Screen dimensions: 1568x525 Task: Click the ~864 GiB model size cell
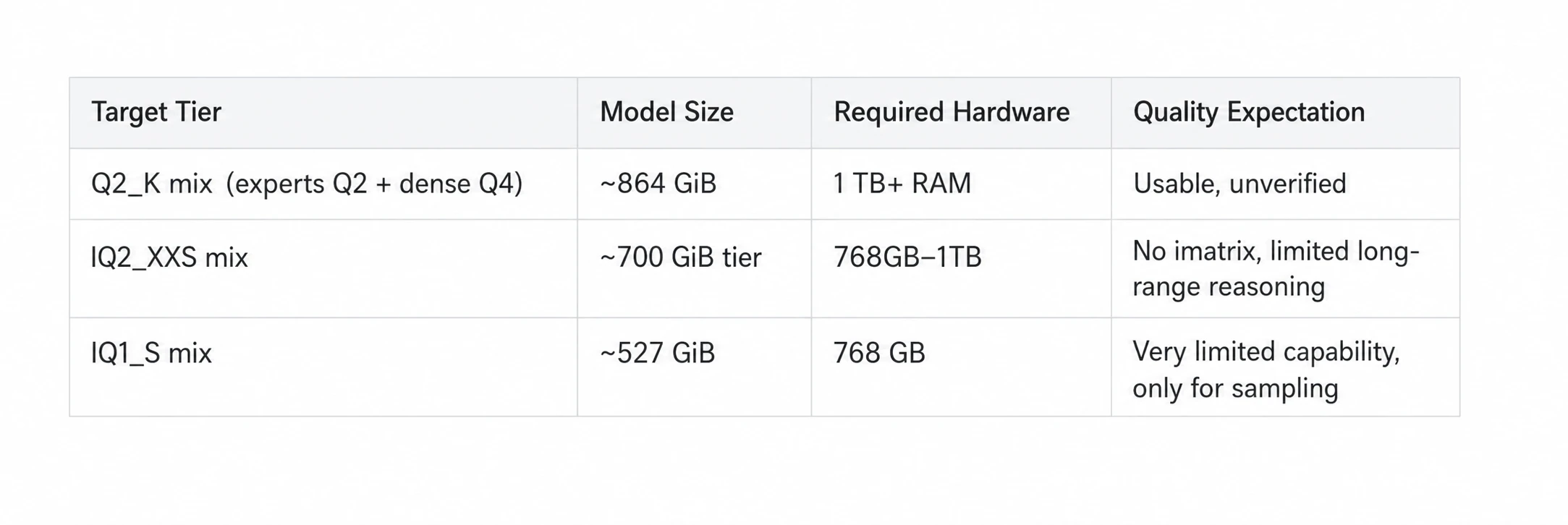point(694,184)
